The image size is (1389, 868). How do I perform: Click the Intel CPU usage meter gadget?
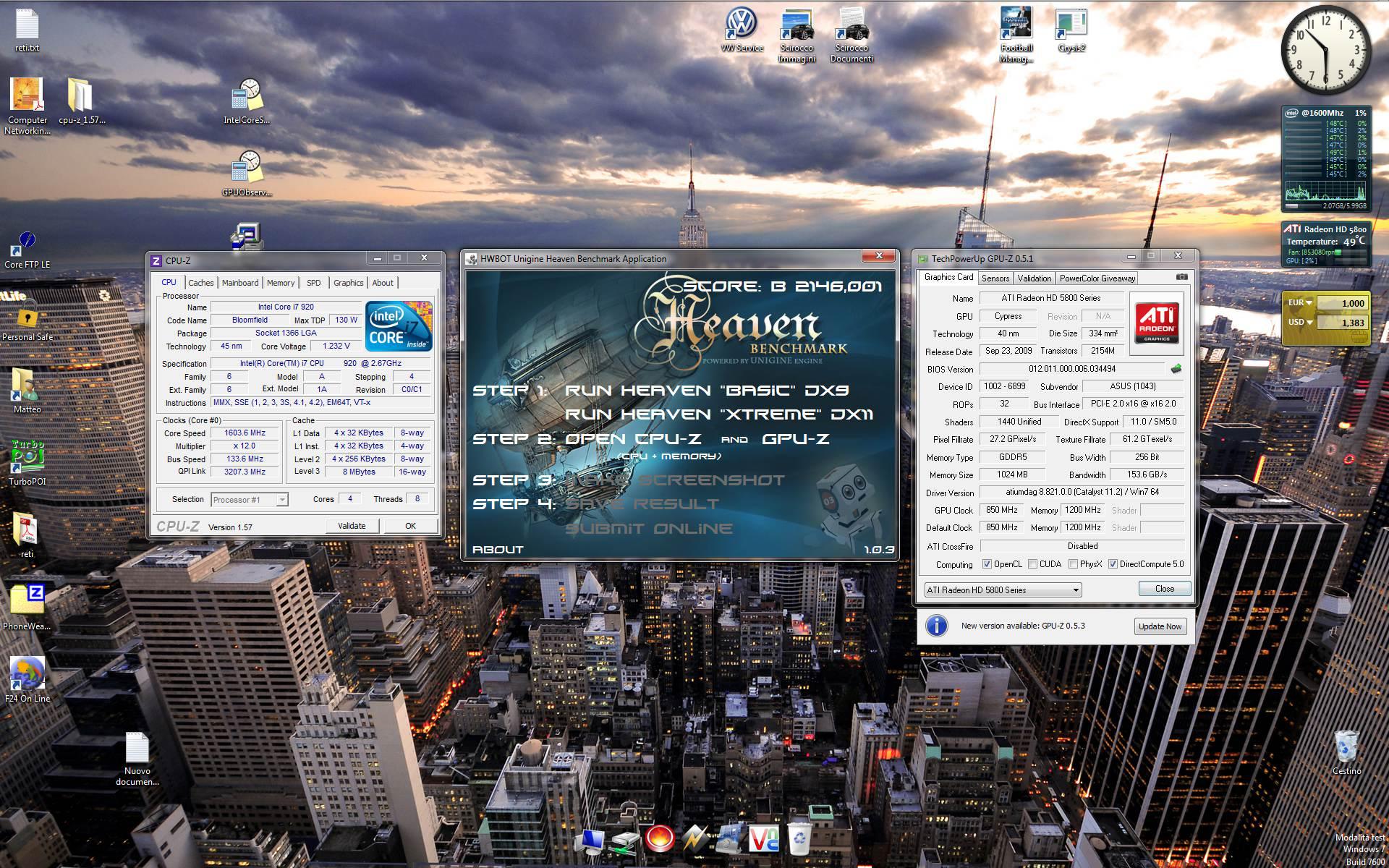pos(1325,159)
